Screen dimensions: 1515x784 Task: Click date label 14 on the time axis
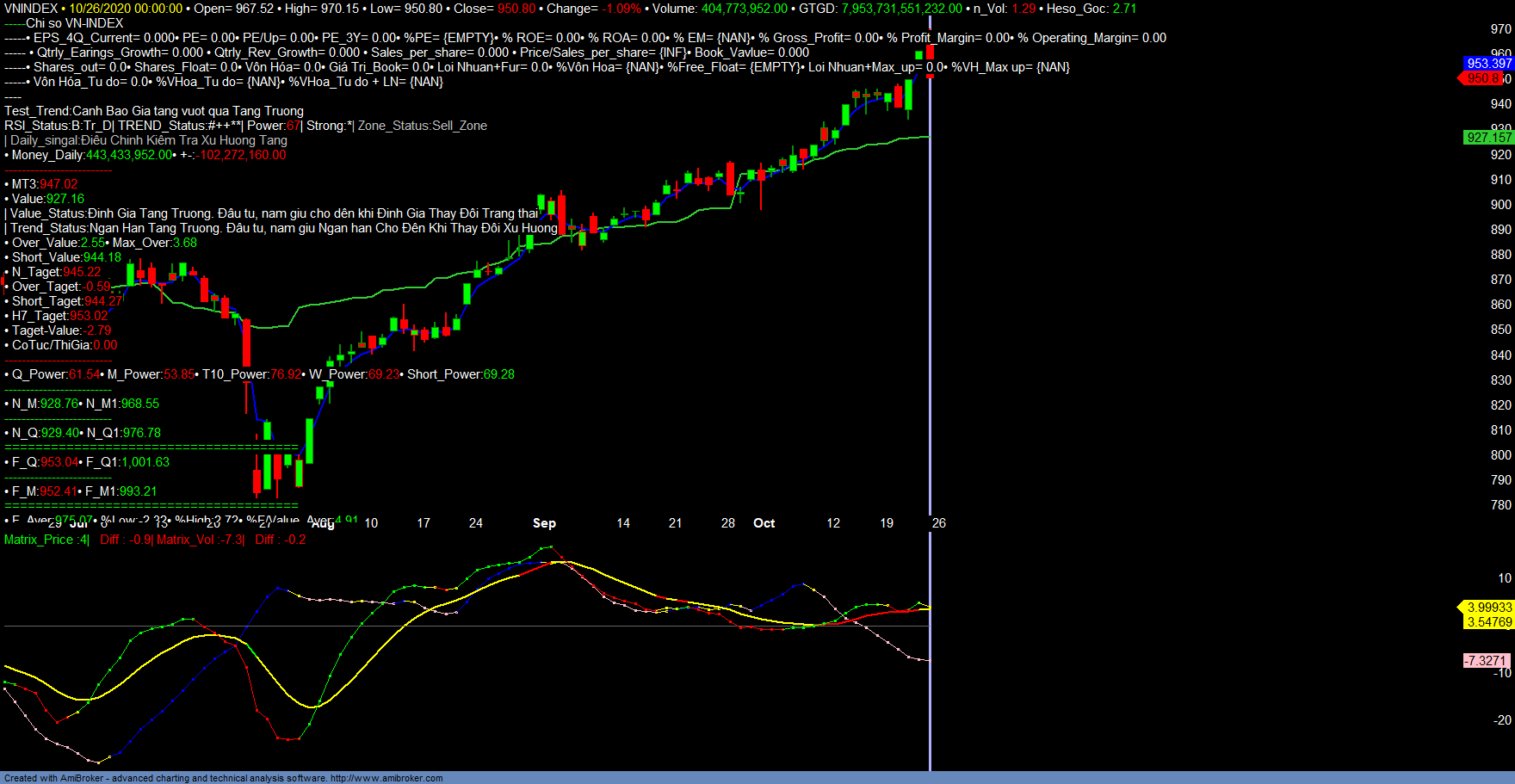(623, 523)
